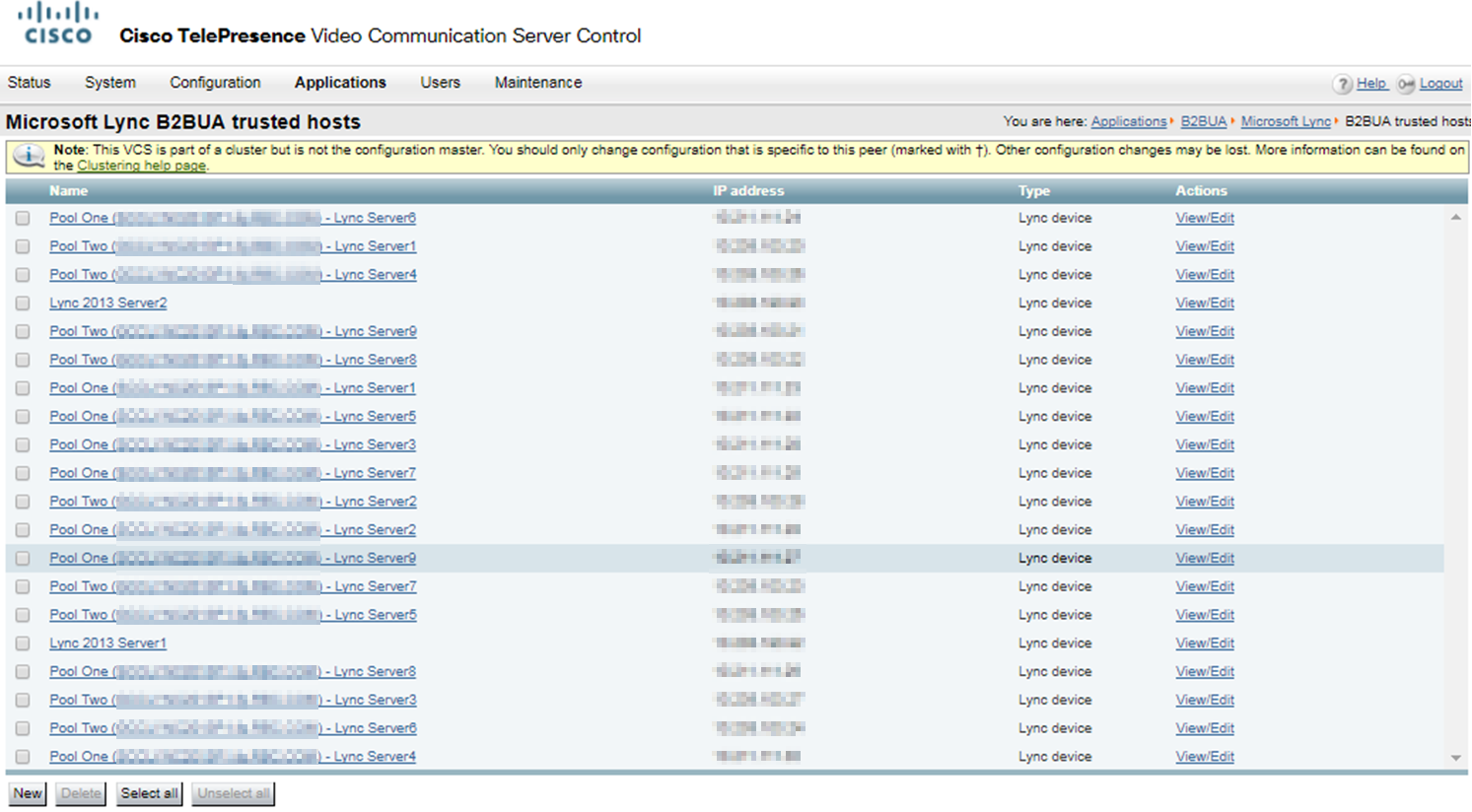Go to B2BUA in the breadcrumb
This screenshot has height=812, width=1472.
1204,121
